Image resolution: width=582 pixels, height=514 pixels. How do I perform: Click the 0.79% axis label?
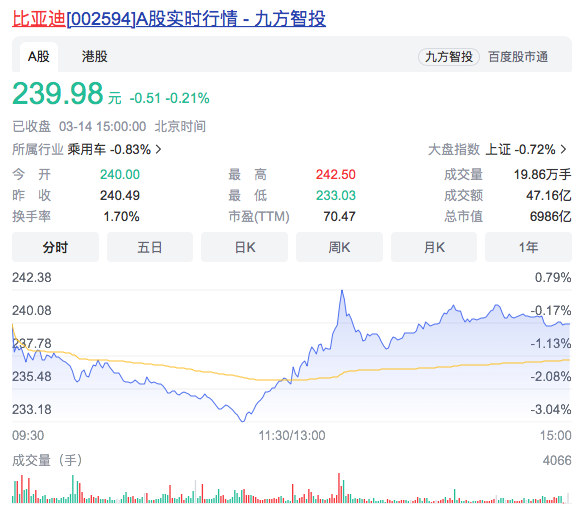coord(553,278)
